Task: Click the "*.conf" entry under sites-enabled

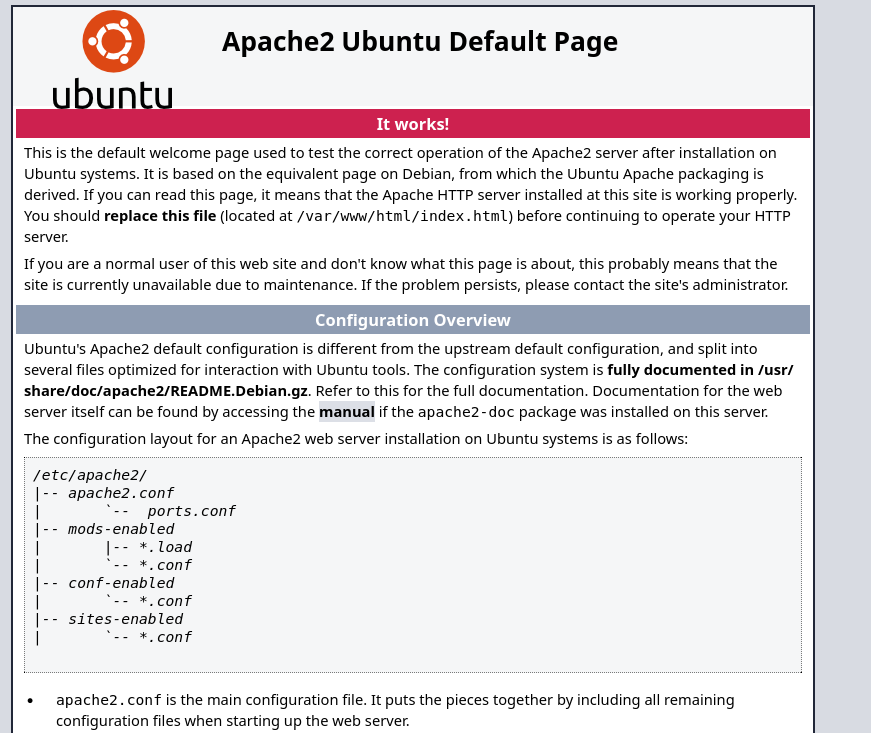Action: tap(166, 637)
